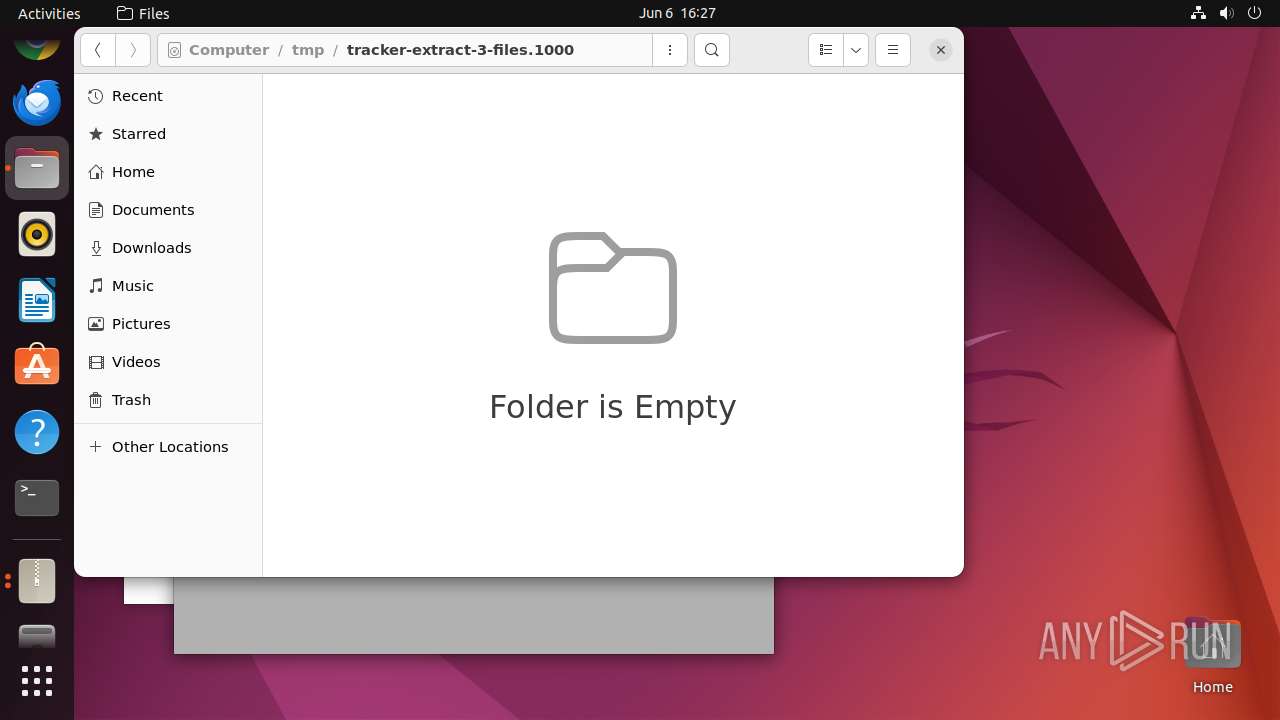Launch Terminal from the dock
Screen dimensions: 1280x720
[37, 498]
